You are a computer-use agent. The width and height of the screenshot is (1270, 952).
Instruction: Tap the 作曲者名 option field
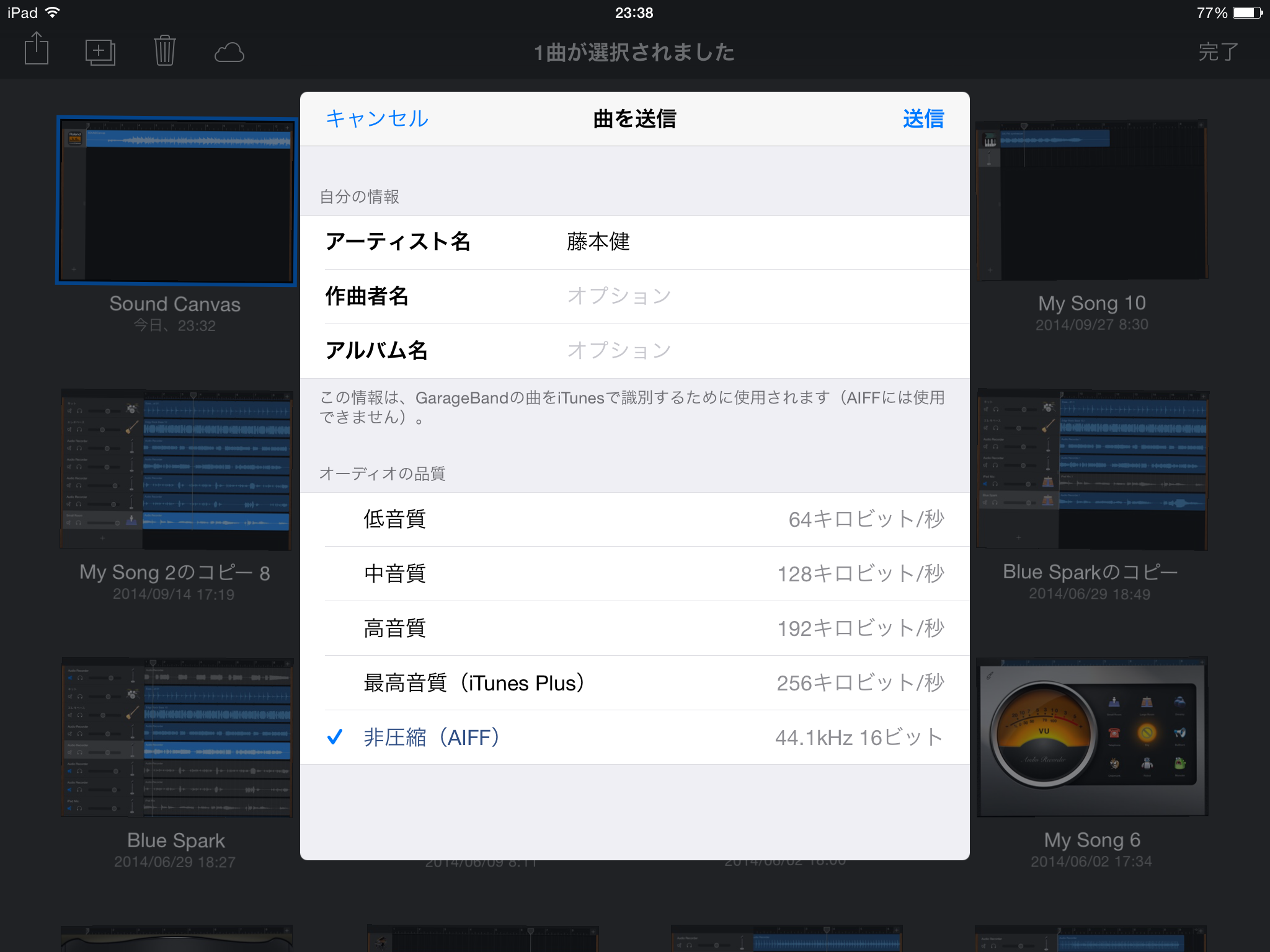pyautogui.click(x=634, y=296)
